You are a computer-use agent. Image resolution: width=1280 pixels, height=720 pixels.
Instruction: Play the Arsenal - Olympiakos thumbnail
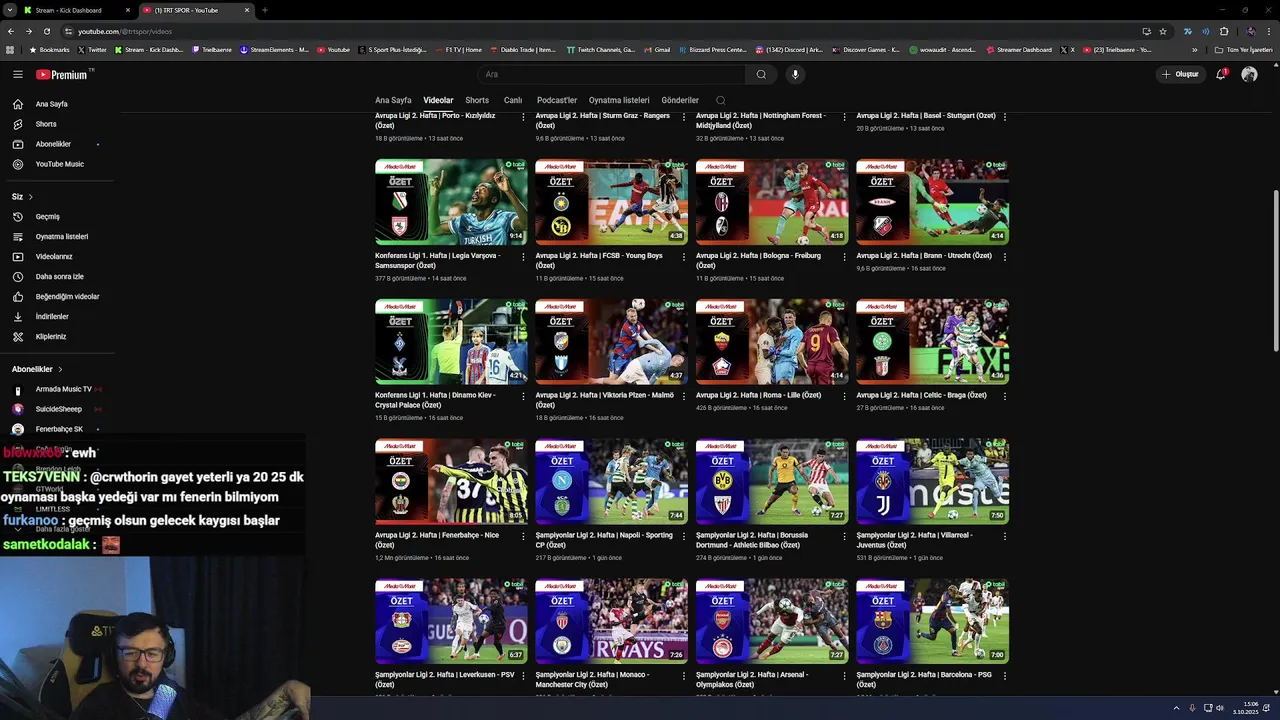click(x=772, y=621)
